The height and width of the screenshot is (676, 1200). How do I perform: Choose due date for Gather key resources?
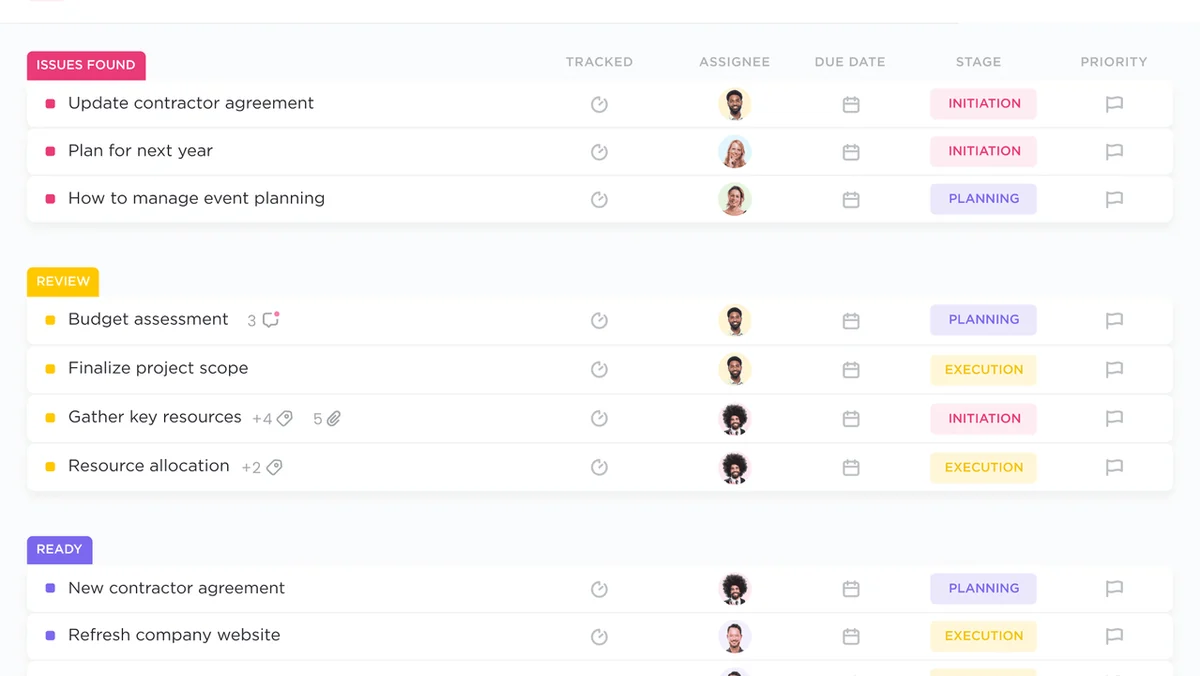pyautogui.click(x=851, y=418)
